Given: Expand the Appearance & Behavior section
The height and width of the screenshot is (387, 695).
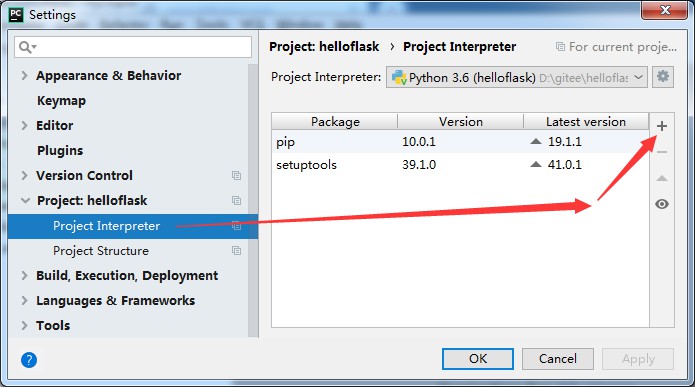Looking at the screenshot, I should pos(24,76).
